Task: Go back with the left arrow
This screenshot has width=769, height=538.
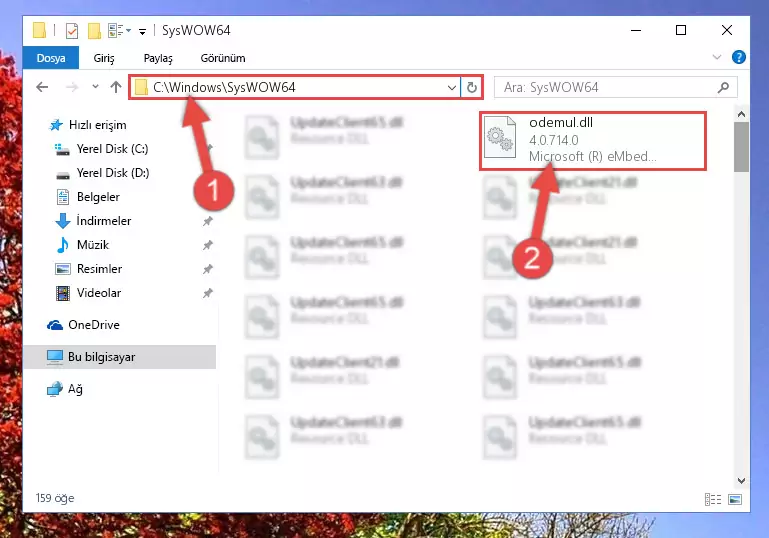Action: point(42,87)
